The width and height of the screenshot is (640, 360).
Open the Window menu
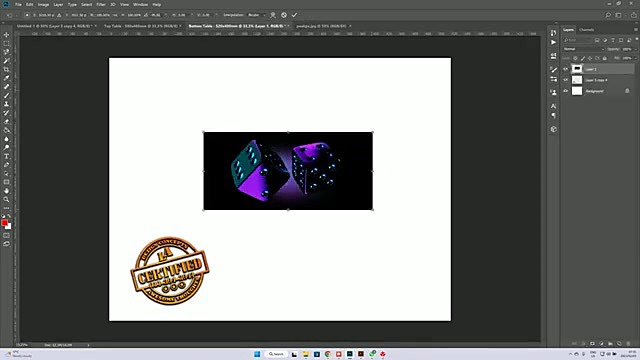point(140,4)
